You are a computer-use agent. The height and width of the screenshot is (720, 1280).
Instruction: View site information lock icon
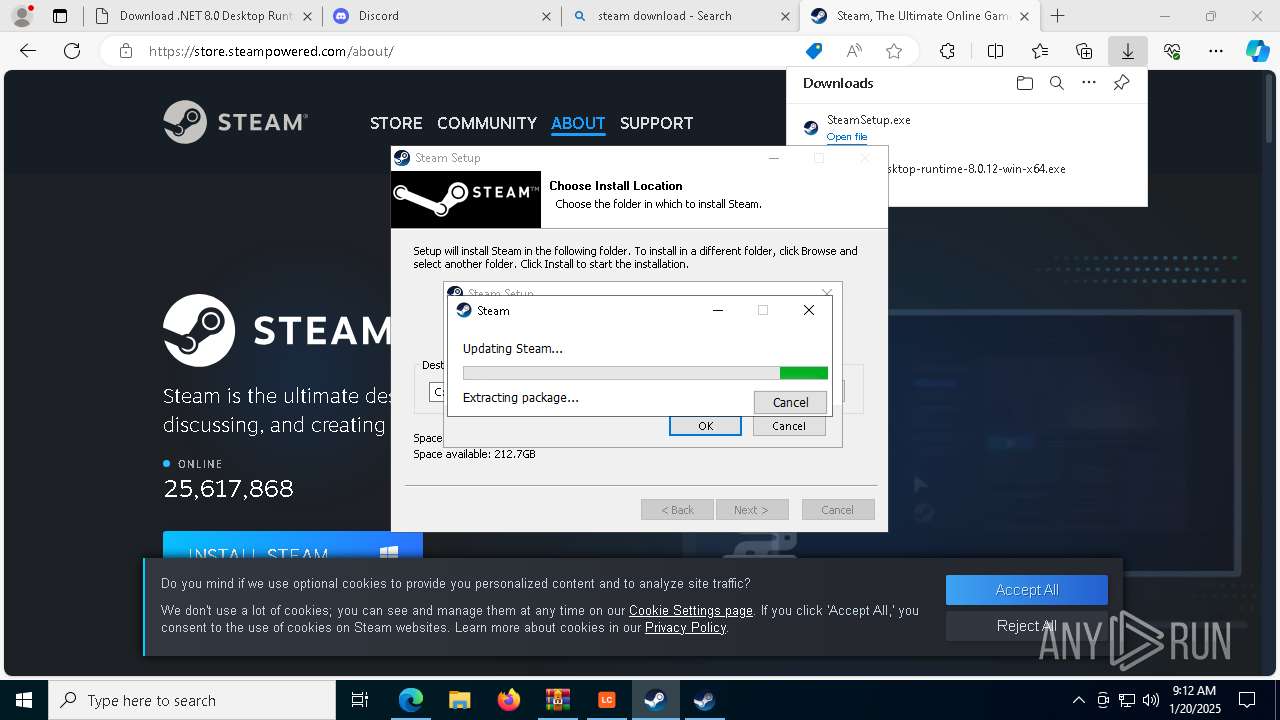(x=125, y=51)
